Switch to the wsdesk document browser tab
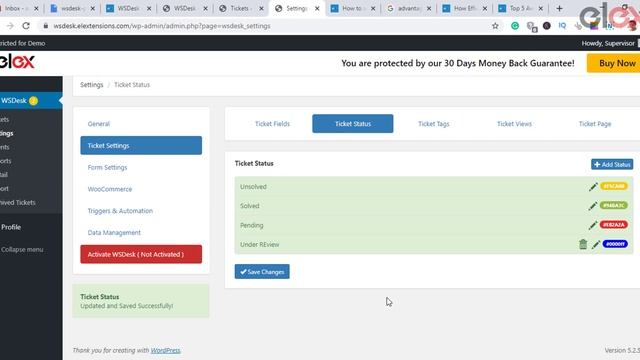 (x=73, y=8)
